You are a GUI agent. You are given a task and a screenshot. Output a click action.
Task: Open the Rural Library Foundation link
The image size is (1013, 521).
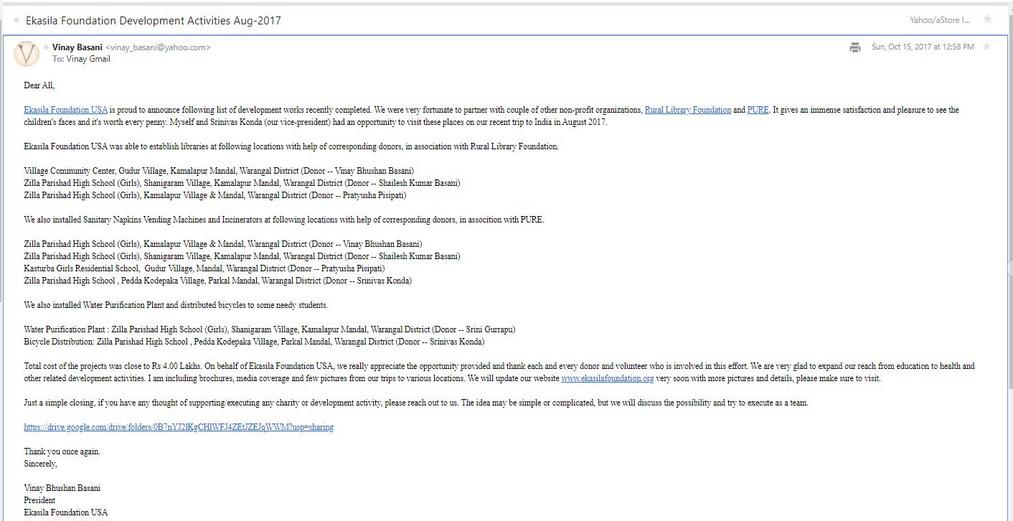tap(687, 110)
